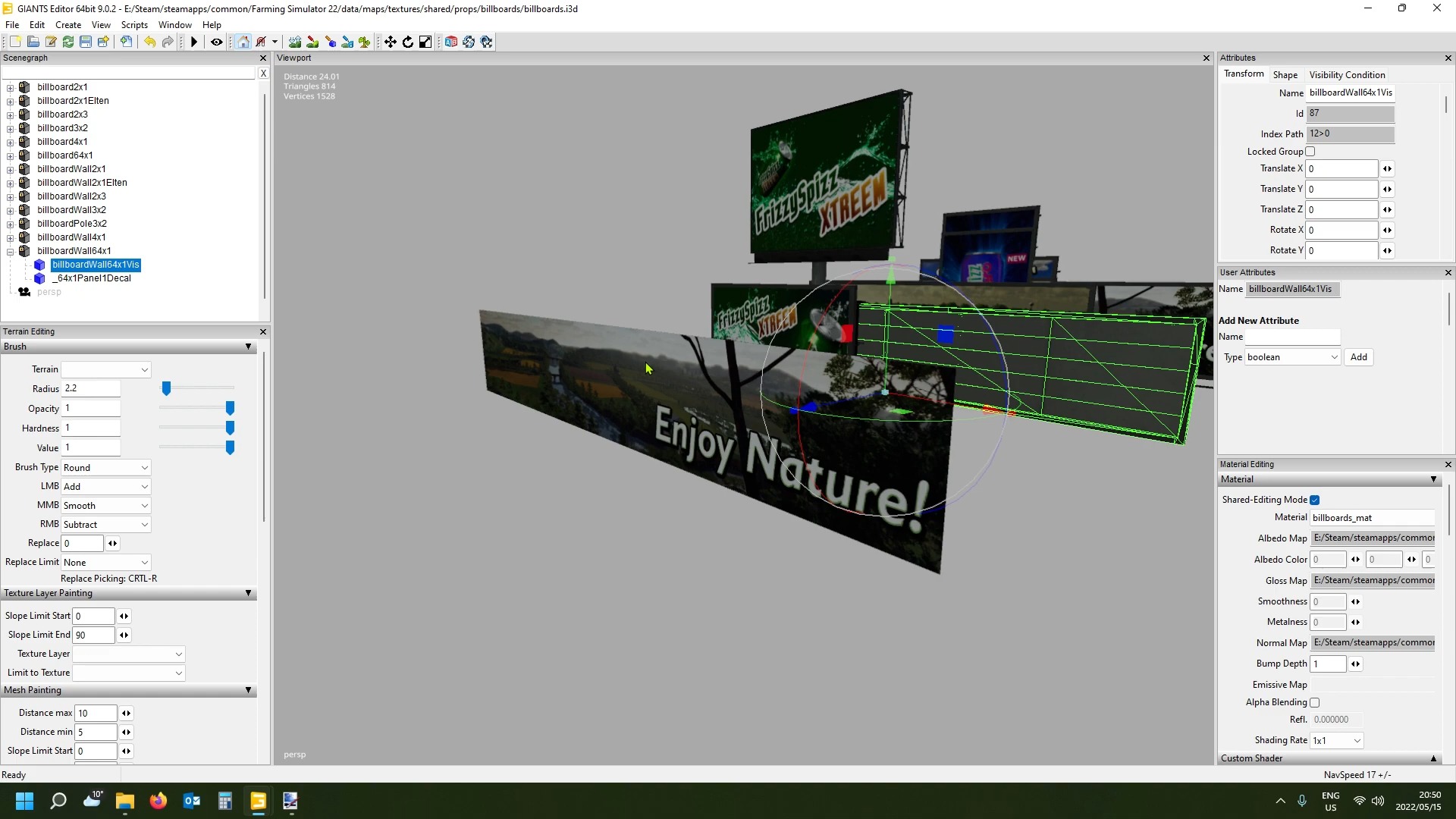
Task: Redo the last action
Action: click(x=168, y=42)
